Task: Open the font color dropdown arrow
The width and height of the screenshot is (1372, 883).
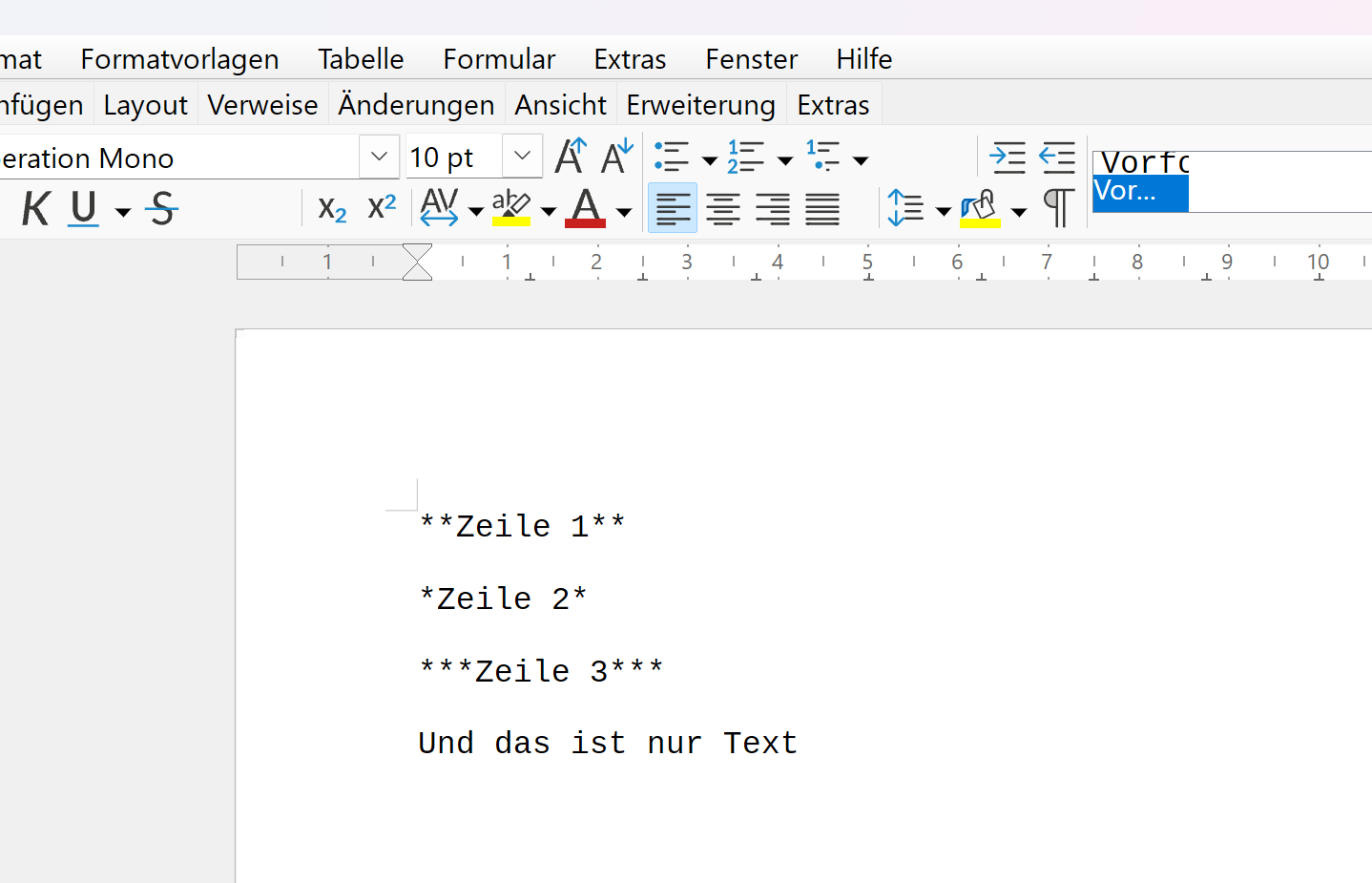Action: tap(623, 212)
